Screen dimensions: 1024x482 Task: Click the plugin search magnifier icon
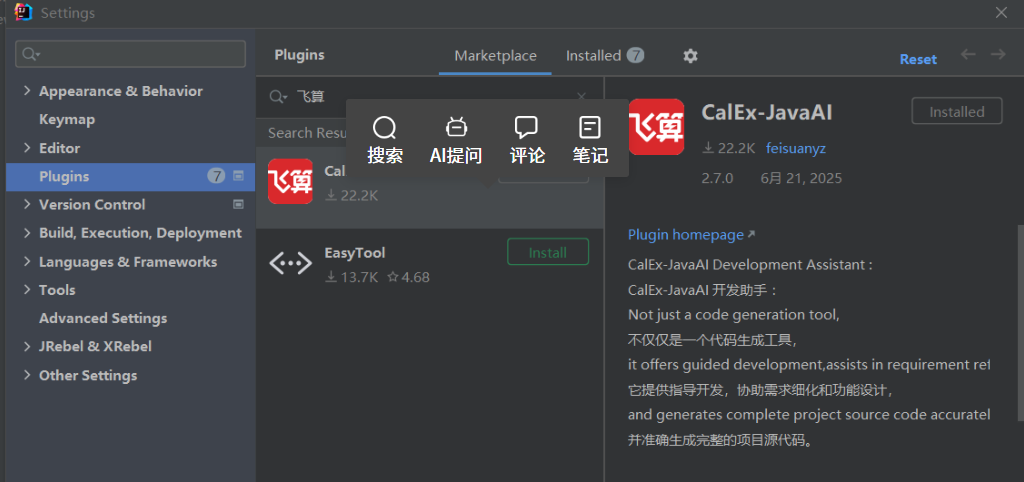click(278, 97)
